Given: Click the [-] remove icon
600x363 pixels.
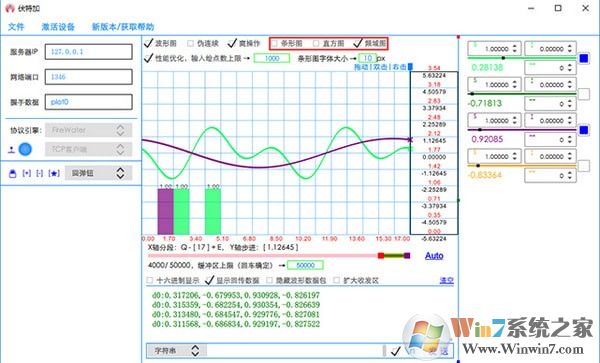Looking at the screenshot, I should point(39,173).
